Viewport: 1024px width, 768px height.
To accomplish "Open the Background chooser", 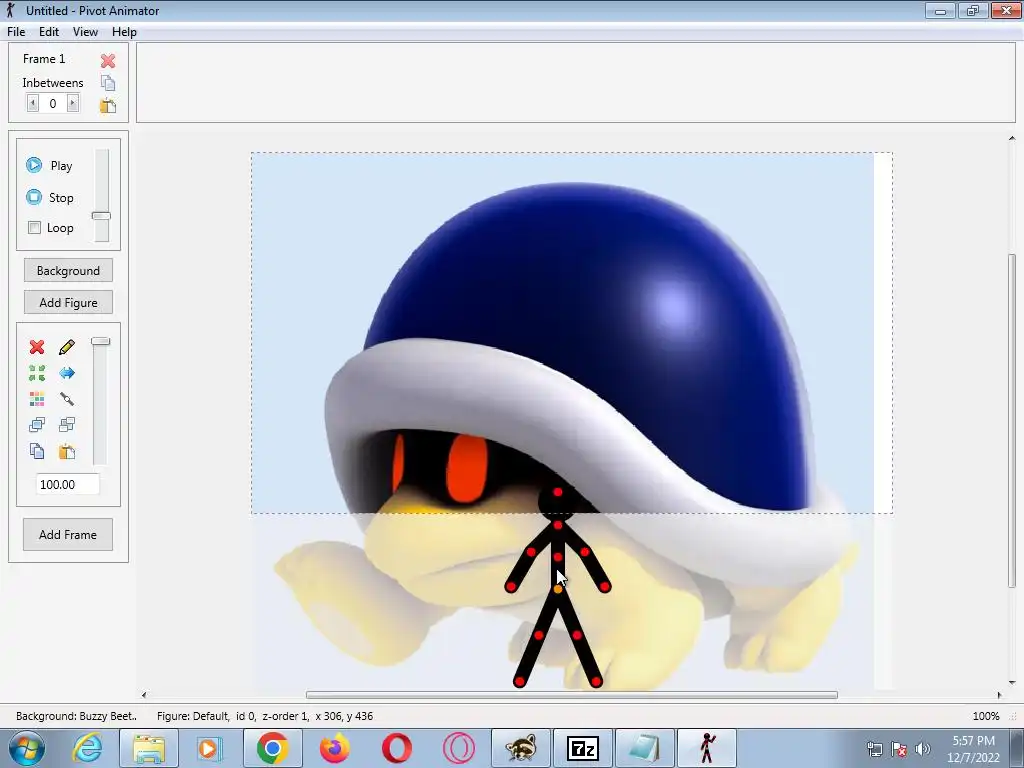I will pyautogui.click(x=68, y=270).
